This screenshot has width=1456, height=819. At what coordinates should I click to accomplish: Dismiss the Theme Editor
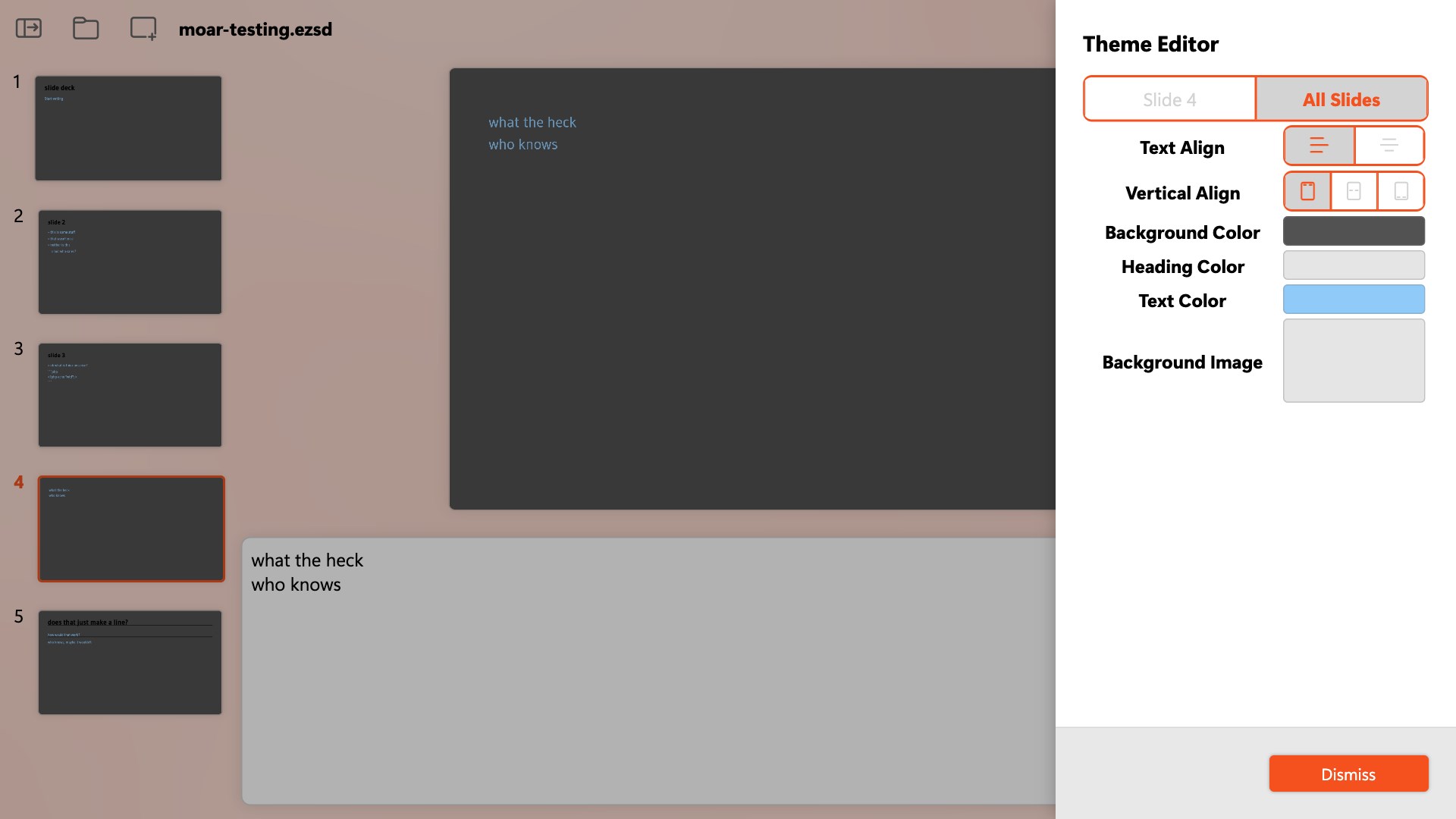(x=1348, y=773)
